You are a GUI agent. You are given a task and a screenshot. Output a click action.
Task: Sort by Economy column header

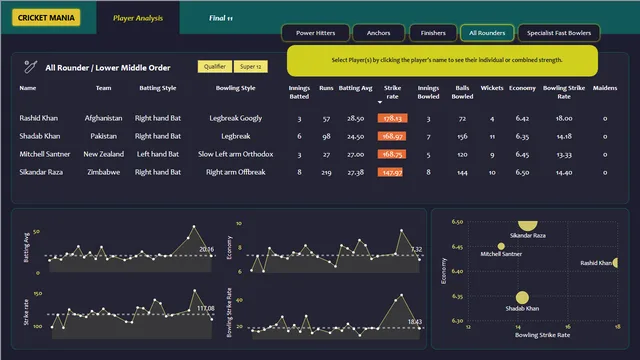coord(522,88)
